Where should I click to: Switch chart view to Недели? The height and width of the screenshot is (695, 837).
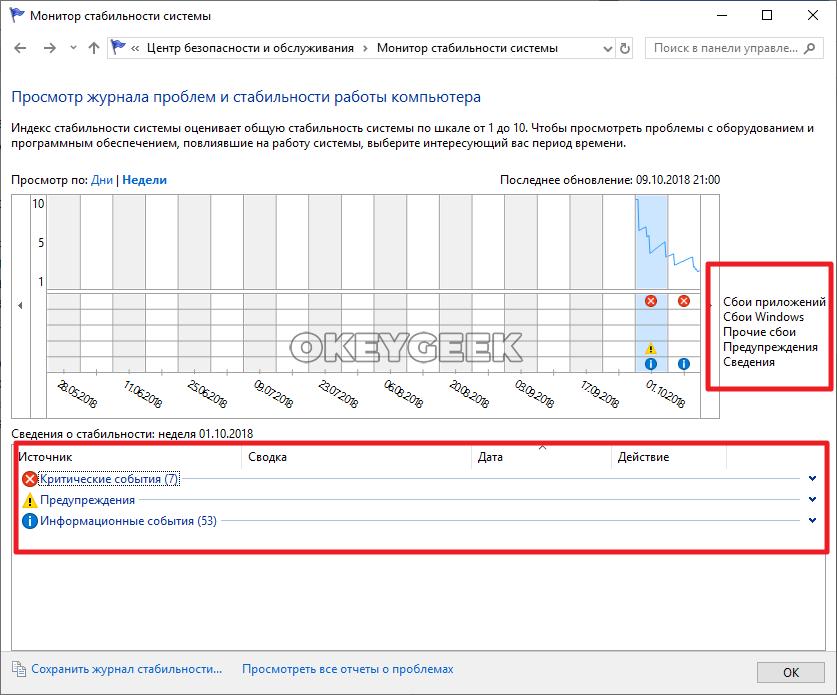point(145,180)
